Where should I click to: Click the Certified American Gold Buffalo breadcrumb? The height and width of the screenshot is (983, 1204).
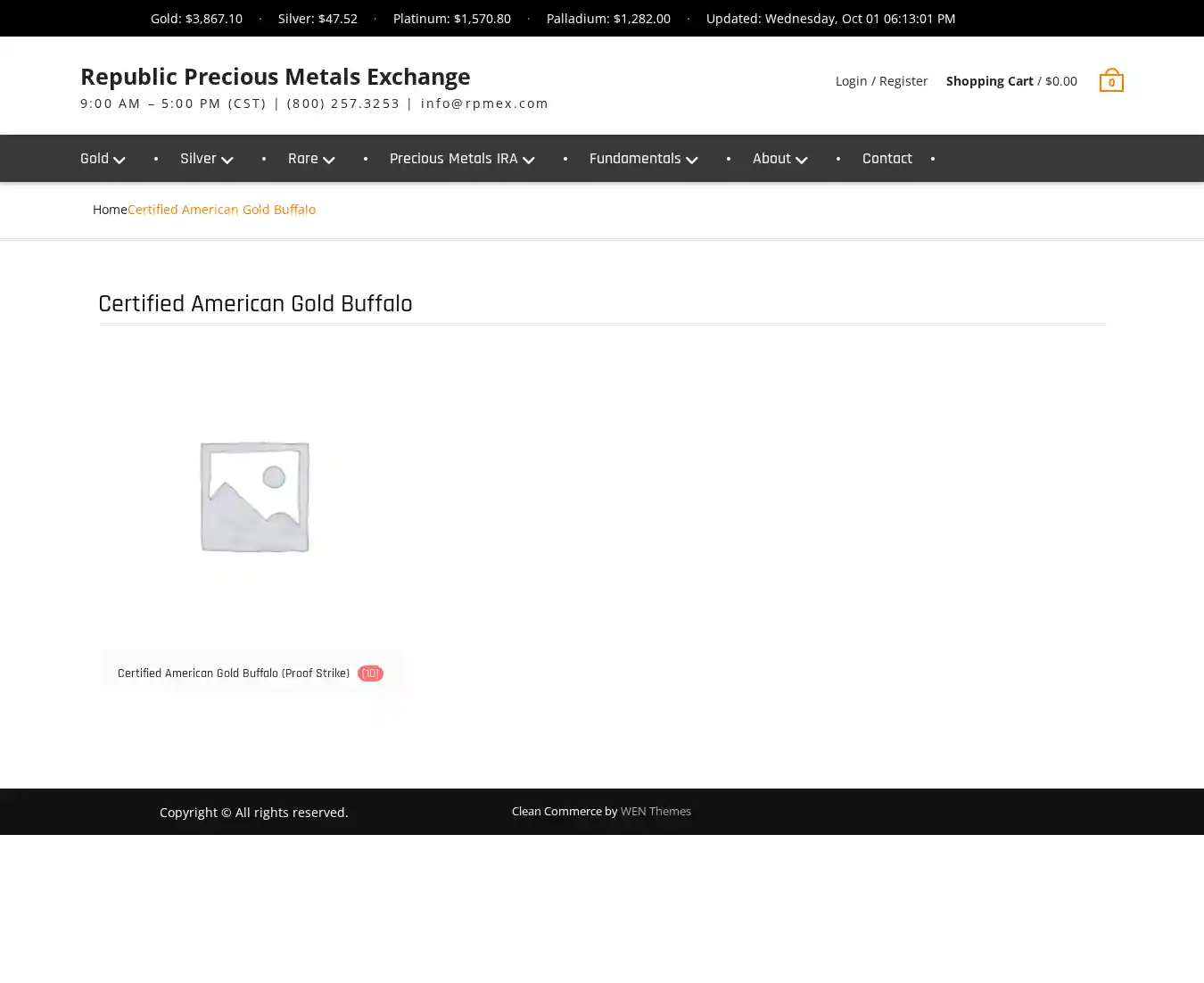click(x=221, y=210)
